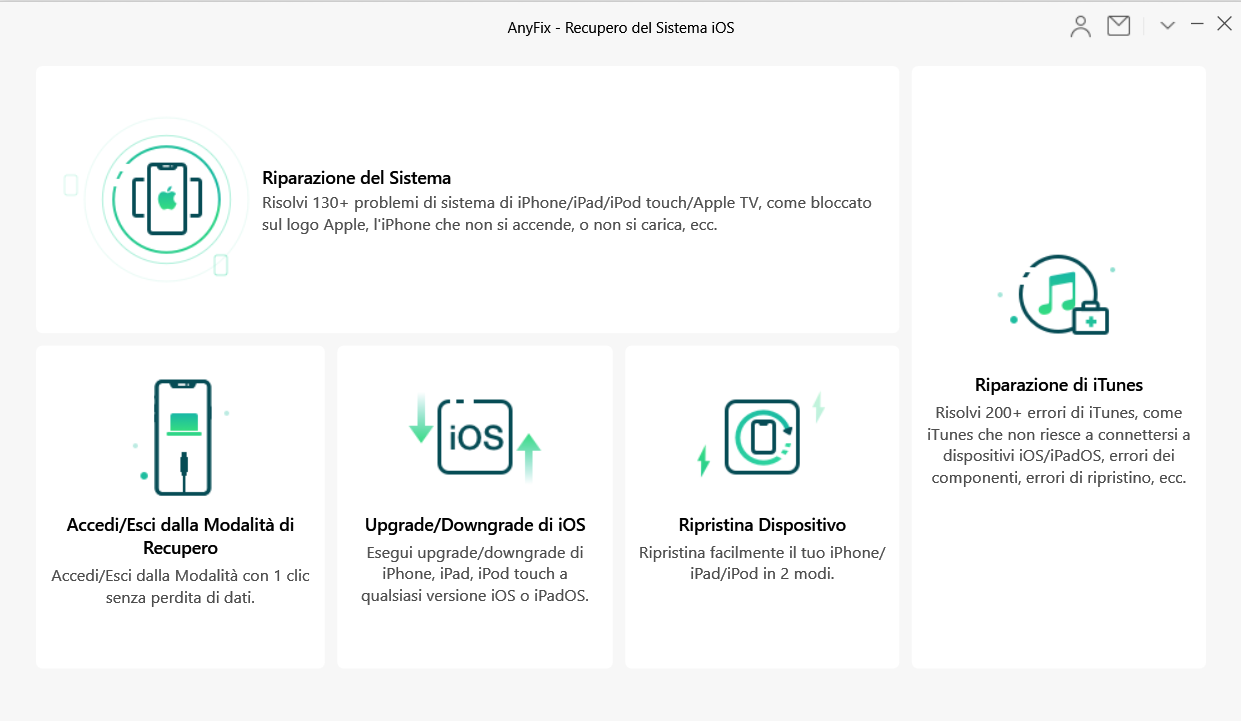Screen dimensions: 1241x721
Task: Select Riparazione del Sistema title
Action: pos(357,178)
